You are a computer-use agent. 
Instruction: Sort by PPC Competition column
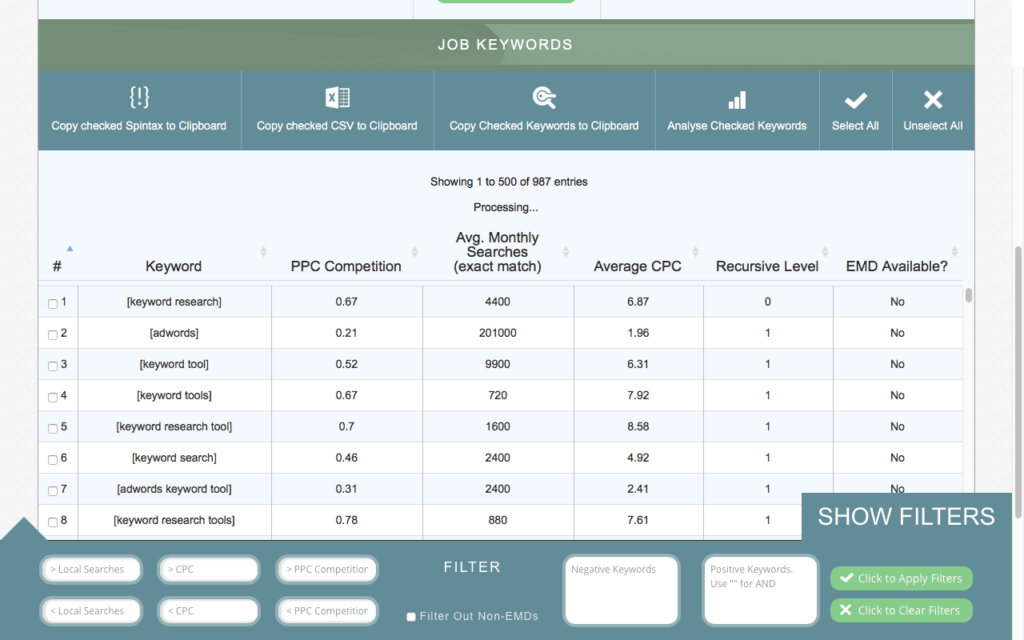tap(414, 251)
